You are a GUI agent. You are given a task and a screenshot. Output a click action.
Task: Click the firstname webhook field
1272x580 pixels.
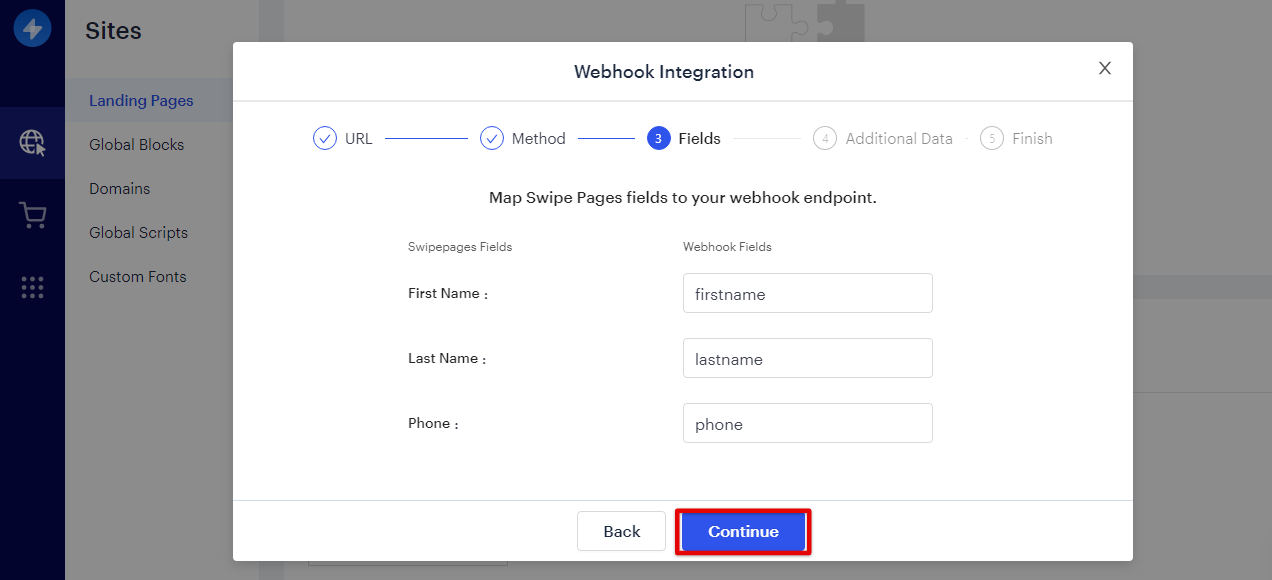click(x=808, y=293)
